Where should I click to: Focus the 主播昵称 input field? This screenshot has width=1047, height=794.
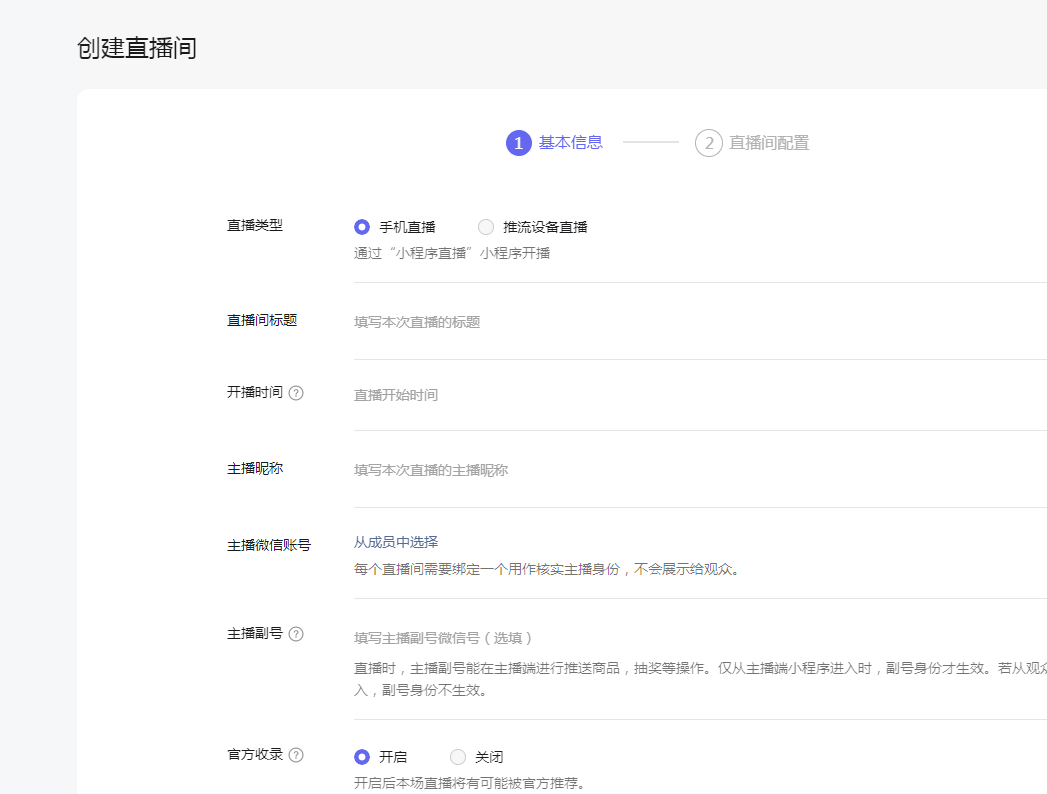coord(700,470)
